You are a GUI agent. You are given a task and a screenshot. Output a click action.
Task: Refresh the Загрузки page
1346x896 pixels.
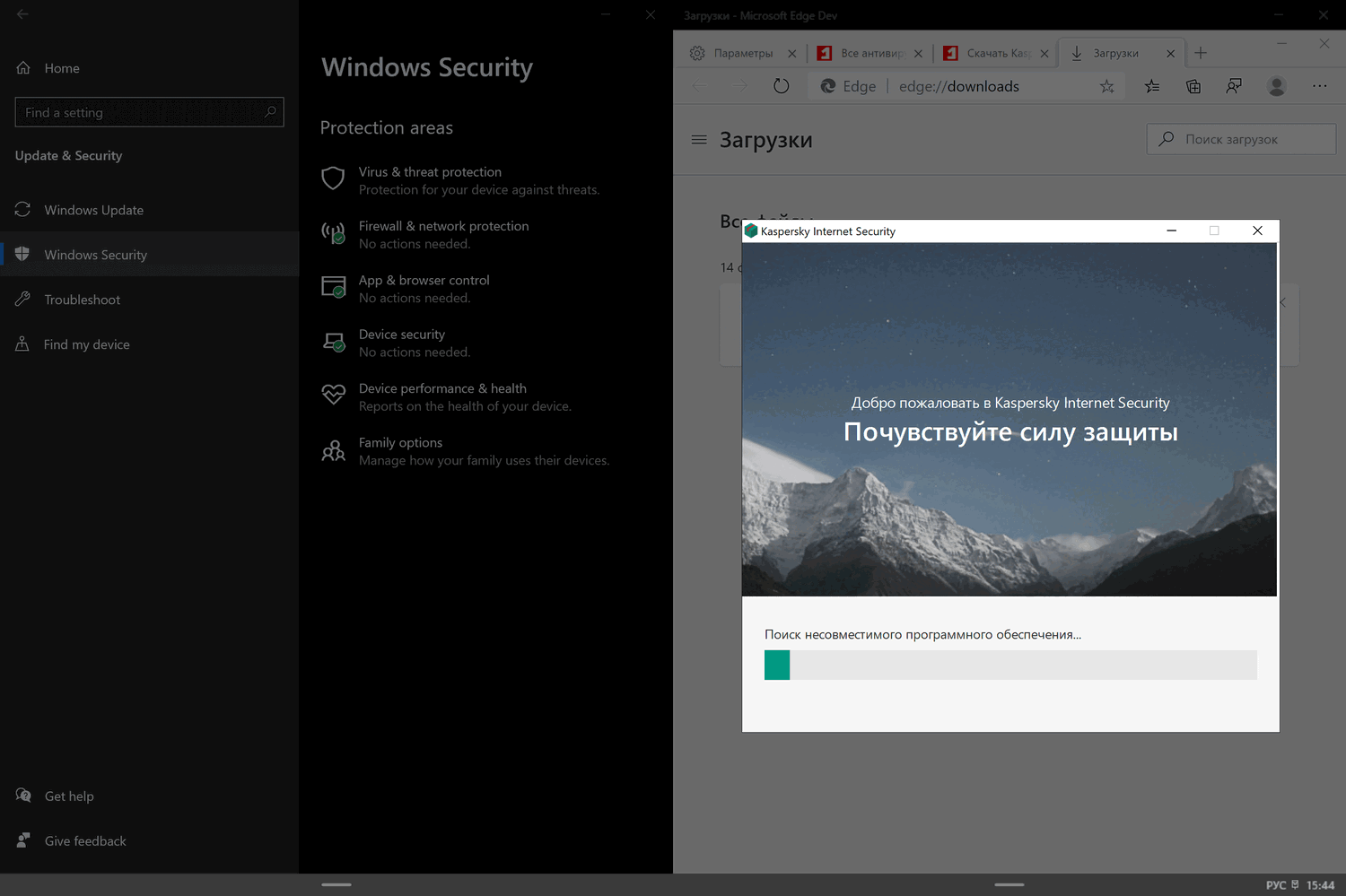coord(781,85)
